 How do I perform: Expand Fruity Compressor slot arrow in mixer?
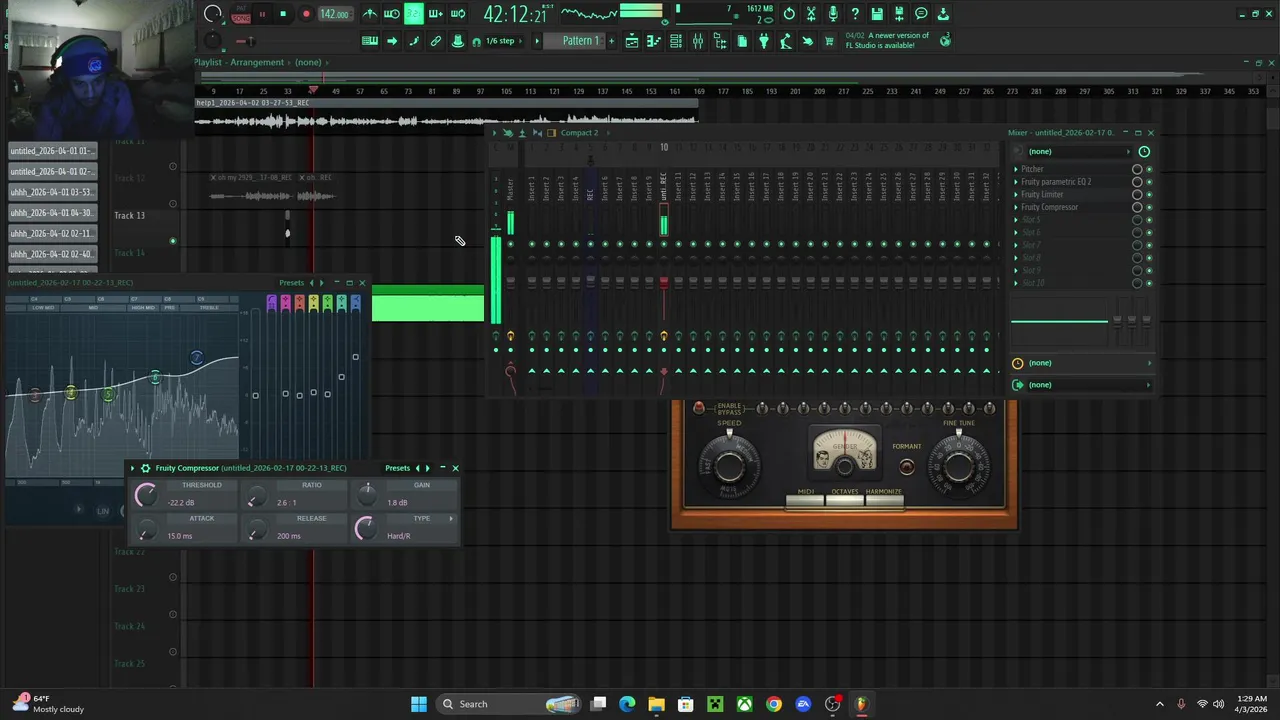coord(1016,207)
